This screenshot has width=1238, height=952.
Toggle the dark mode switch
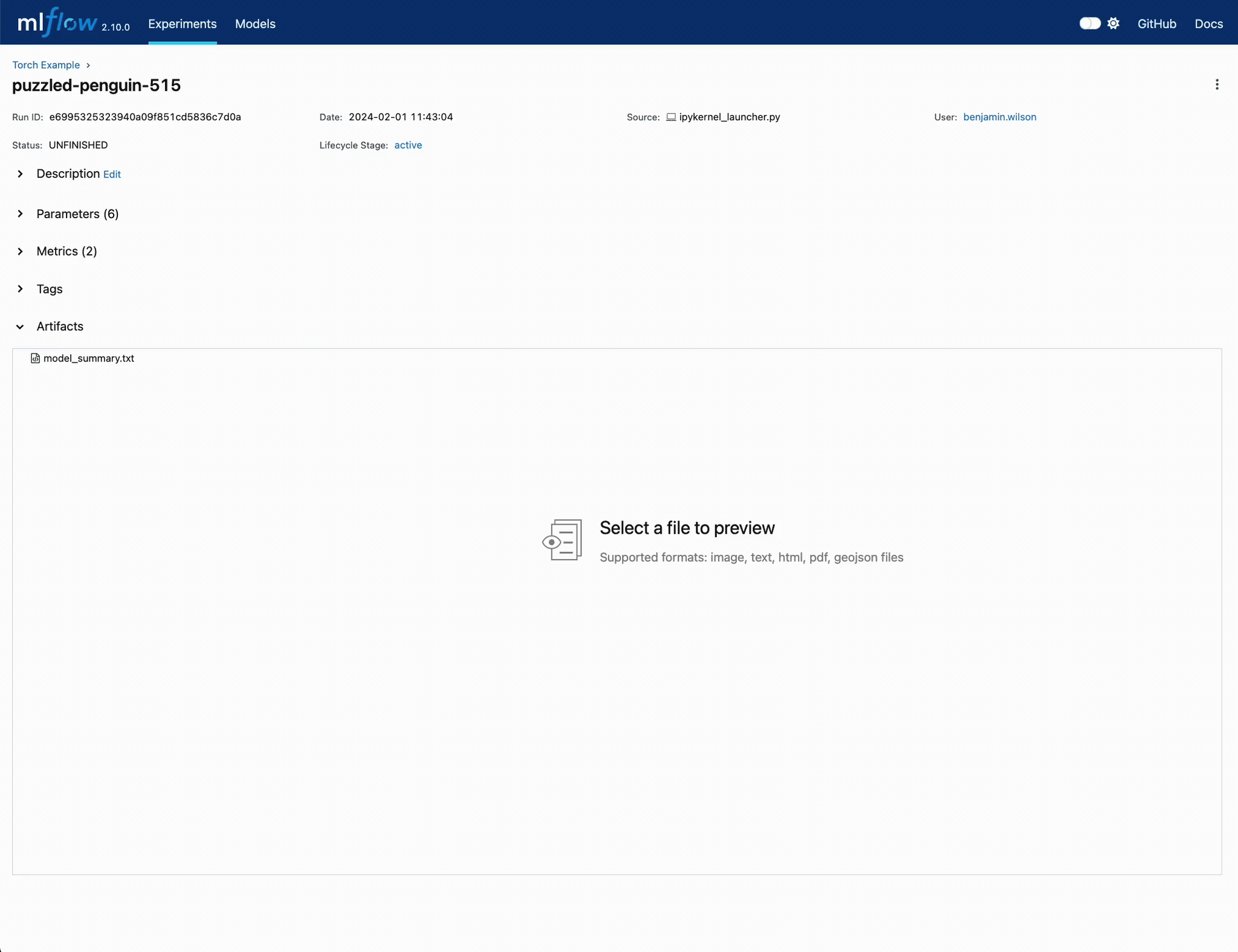click(1089, 24)
